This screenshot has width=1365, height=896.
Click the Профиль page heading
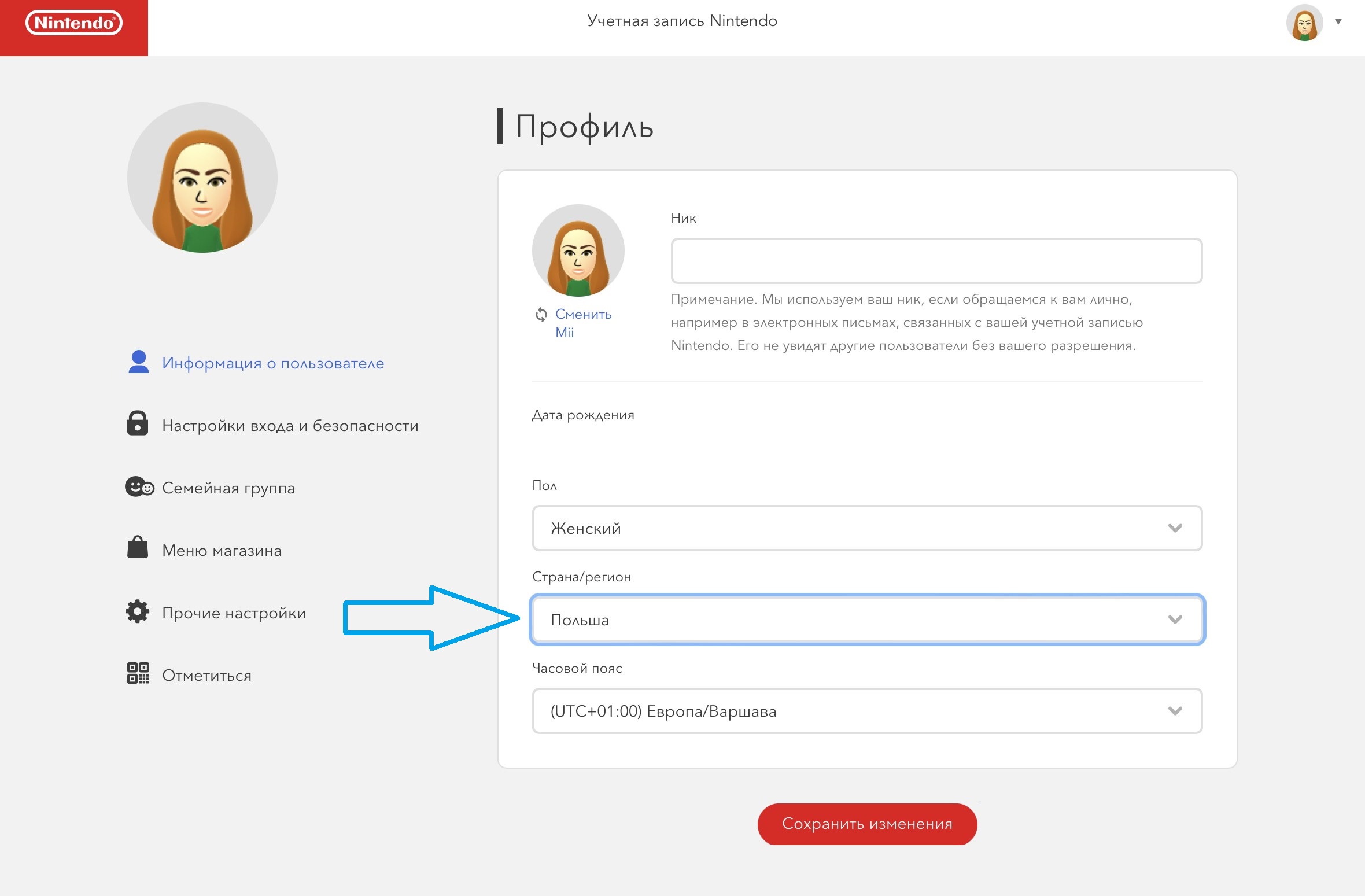[x=584, y=126]
